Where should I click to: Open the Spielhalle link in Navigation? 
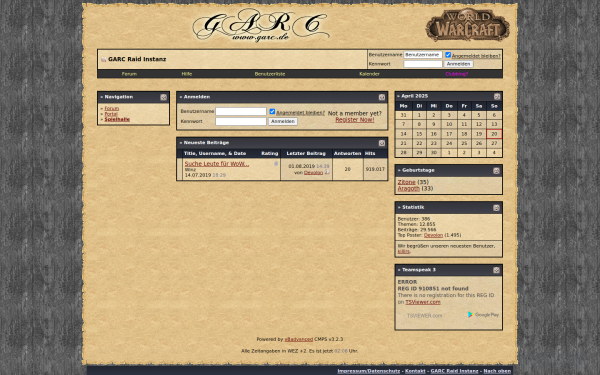click(117, 119)
